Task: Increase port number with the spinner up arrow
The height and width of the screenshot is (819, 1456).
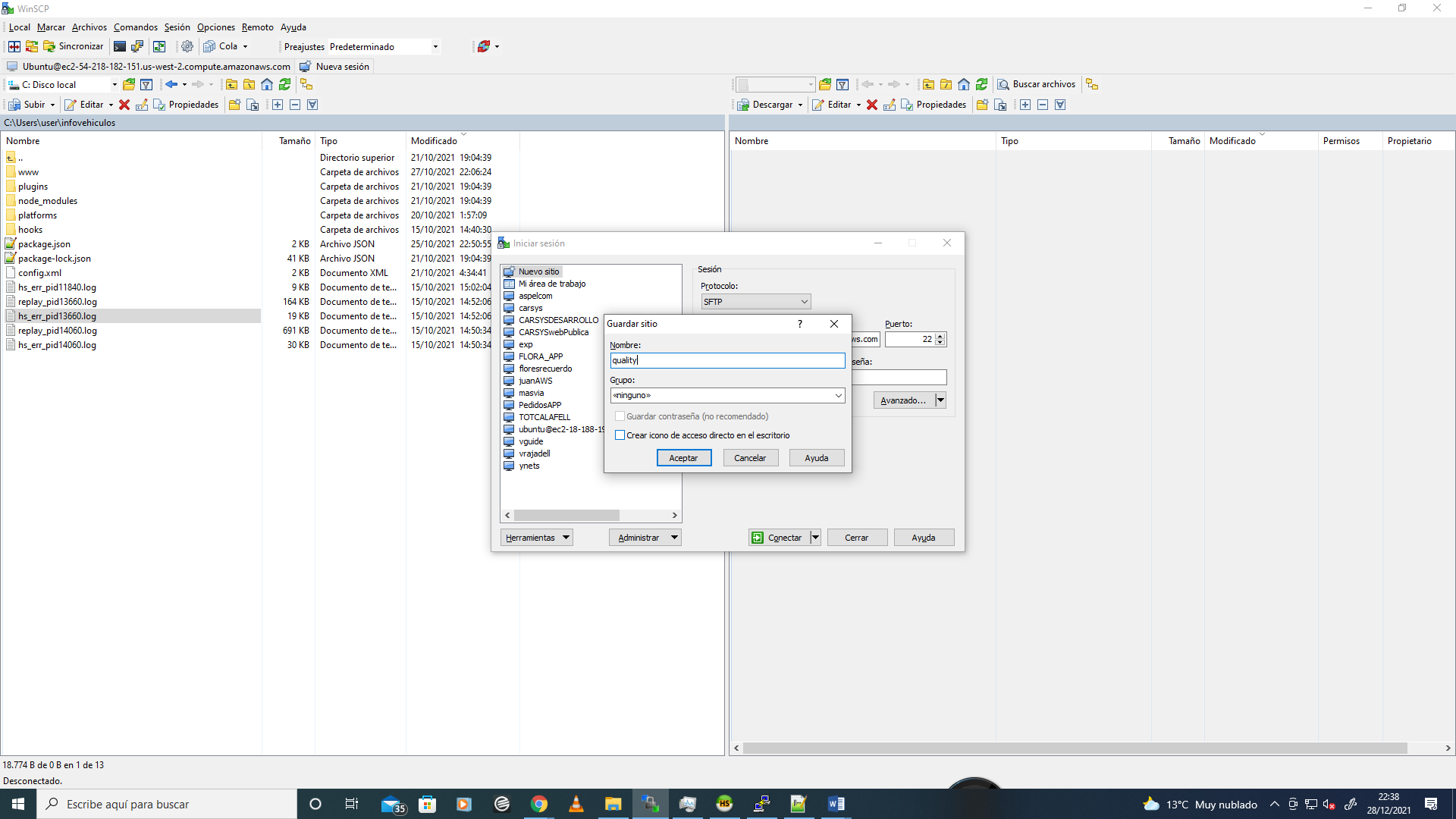Action: click(x=940, y=336)
